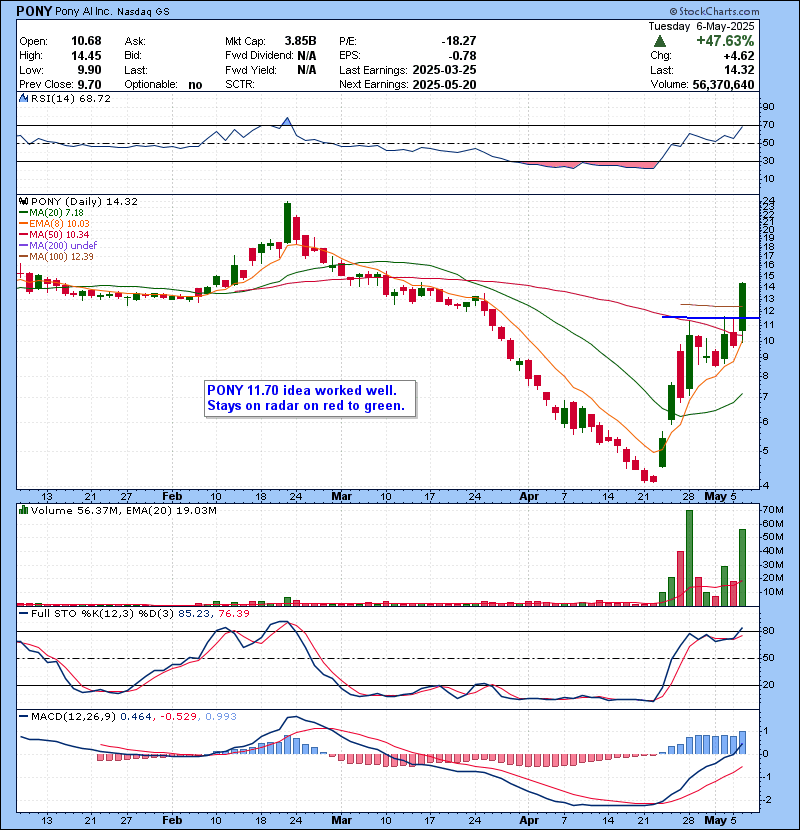Click the RSI(14) 68.72 indicator label

coord(71,98)
